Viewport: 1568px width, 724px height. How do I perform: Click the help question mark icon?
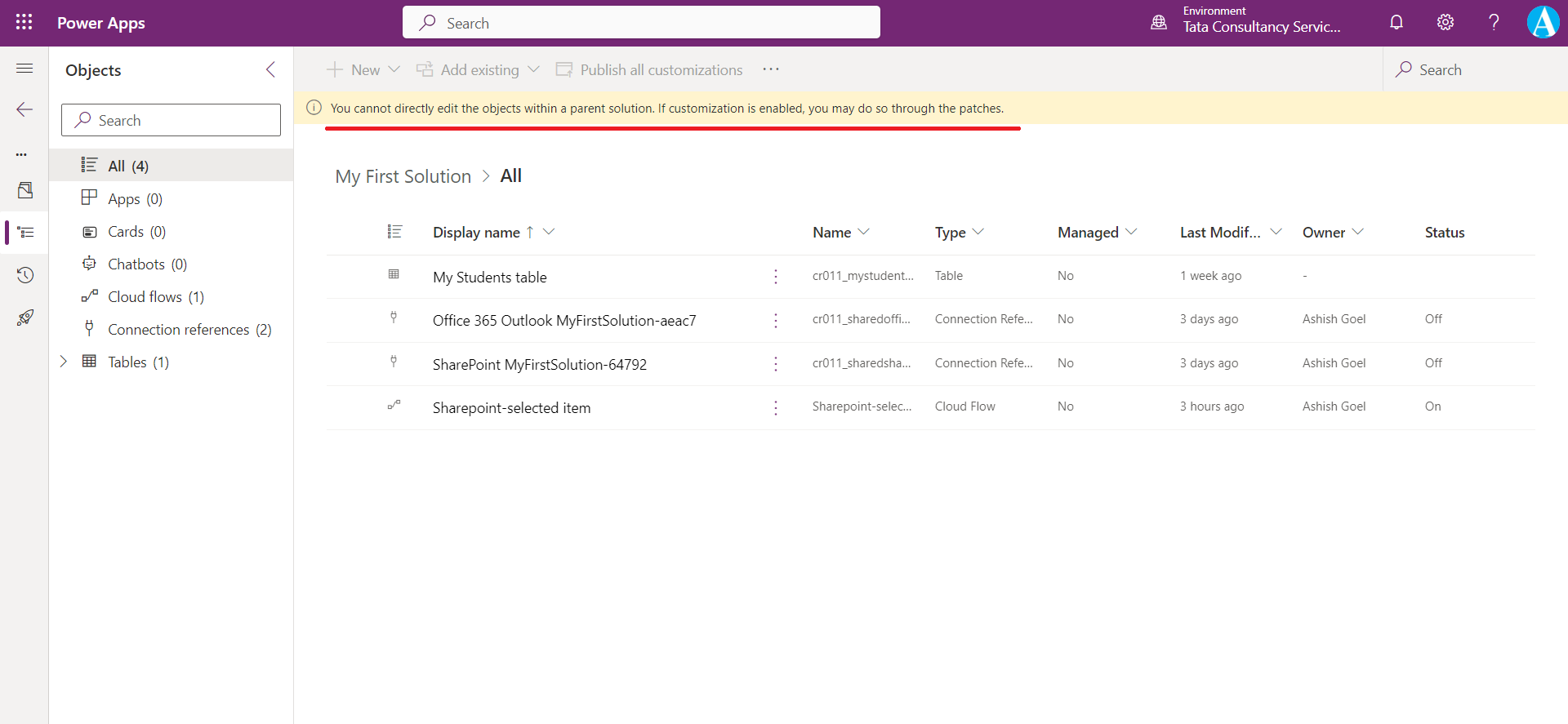click(x=1494, y=22)
